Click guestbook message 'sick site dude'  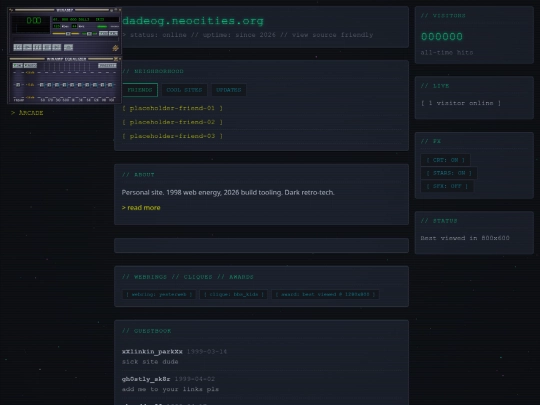pos(150,362)
